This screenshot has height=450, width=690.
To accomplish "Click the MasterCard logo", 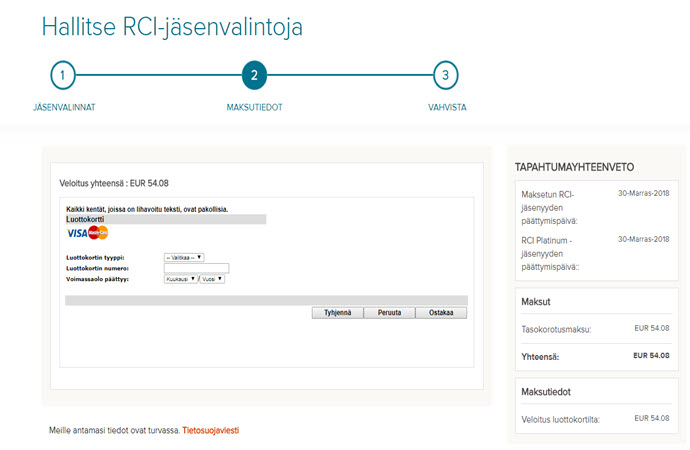I will coord(98,232).
